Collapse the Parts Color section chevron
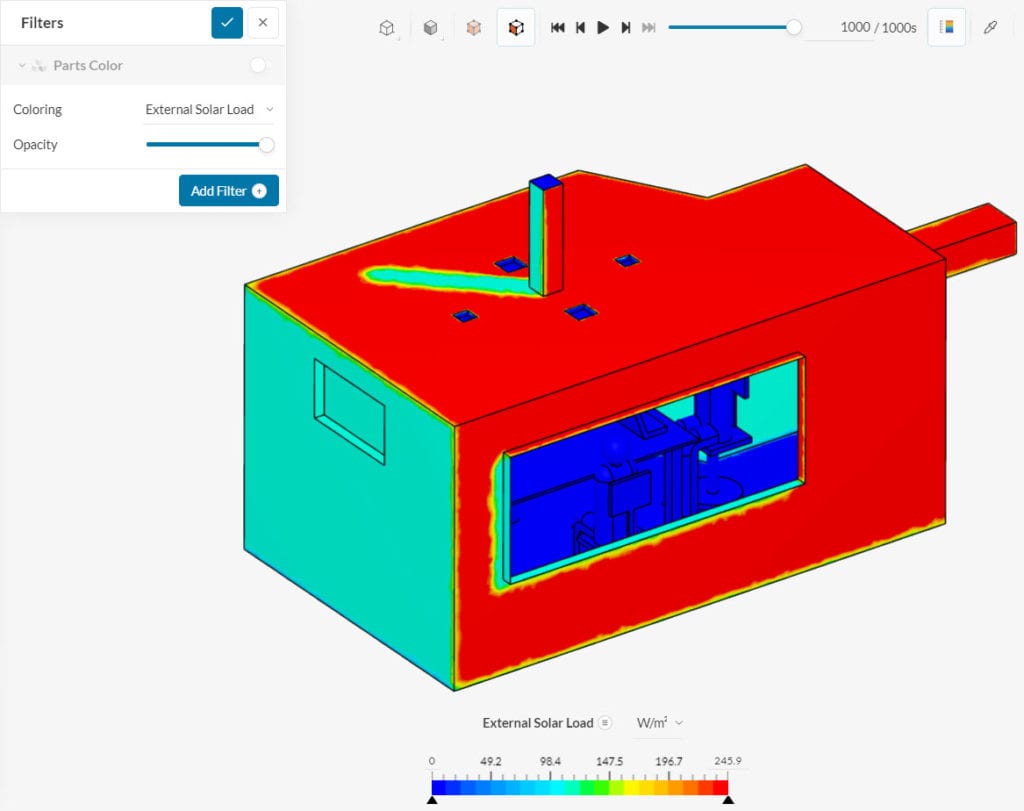 (x=21, y=64)
